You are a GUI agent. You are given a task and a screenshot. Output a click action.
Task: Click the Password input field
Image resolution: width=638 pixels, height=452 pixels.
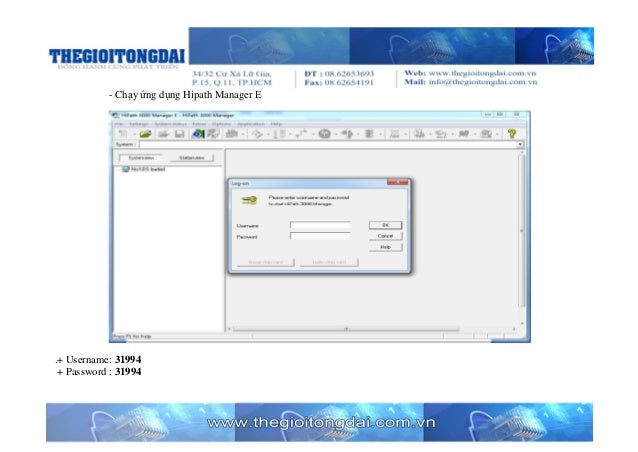pyautogui.click(x=320, y=236)
